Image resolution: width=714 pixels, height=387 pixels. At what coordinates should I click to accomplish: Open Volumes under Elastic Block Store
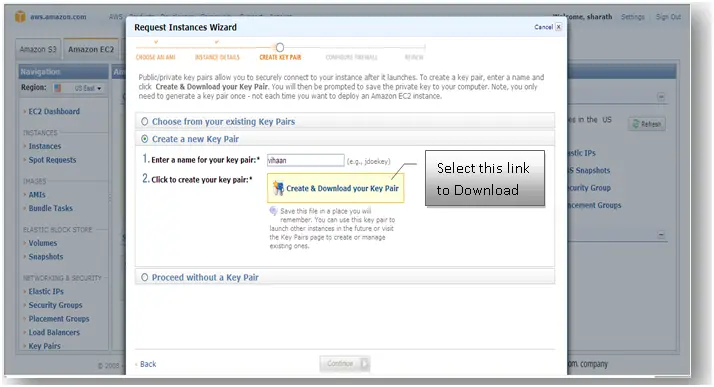pos(43,243)
